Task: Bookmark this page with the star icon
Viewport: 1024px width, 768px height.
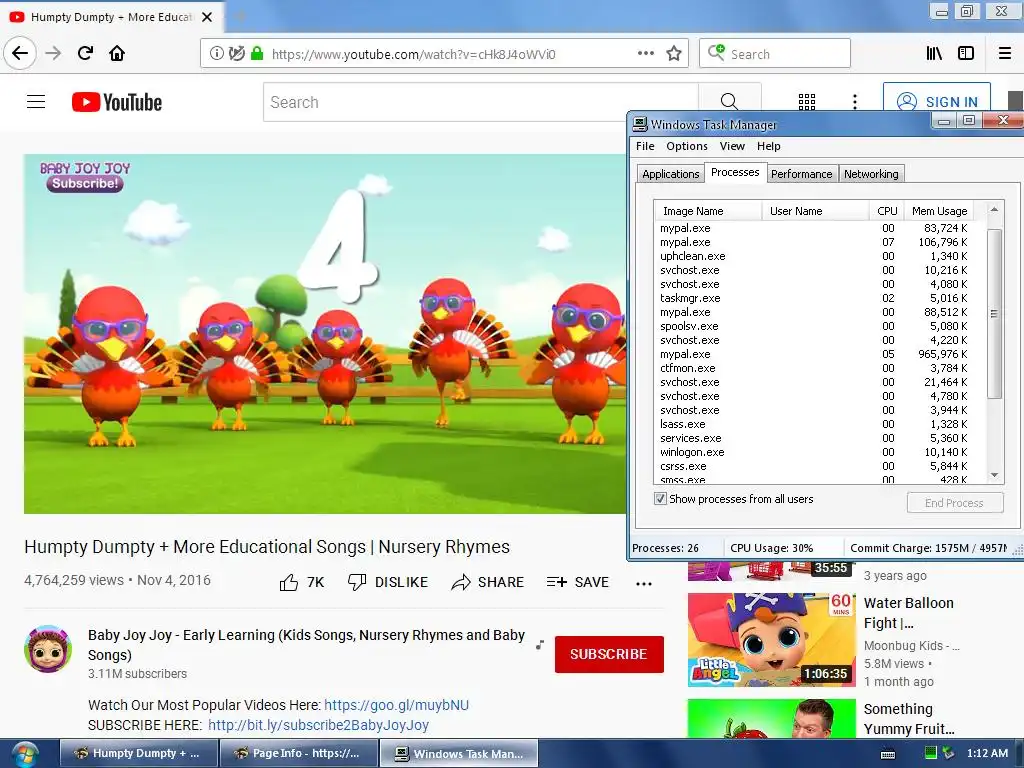Action: 674,54
